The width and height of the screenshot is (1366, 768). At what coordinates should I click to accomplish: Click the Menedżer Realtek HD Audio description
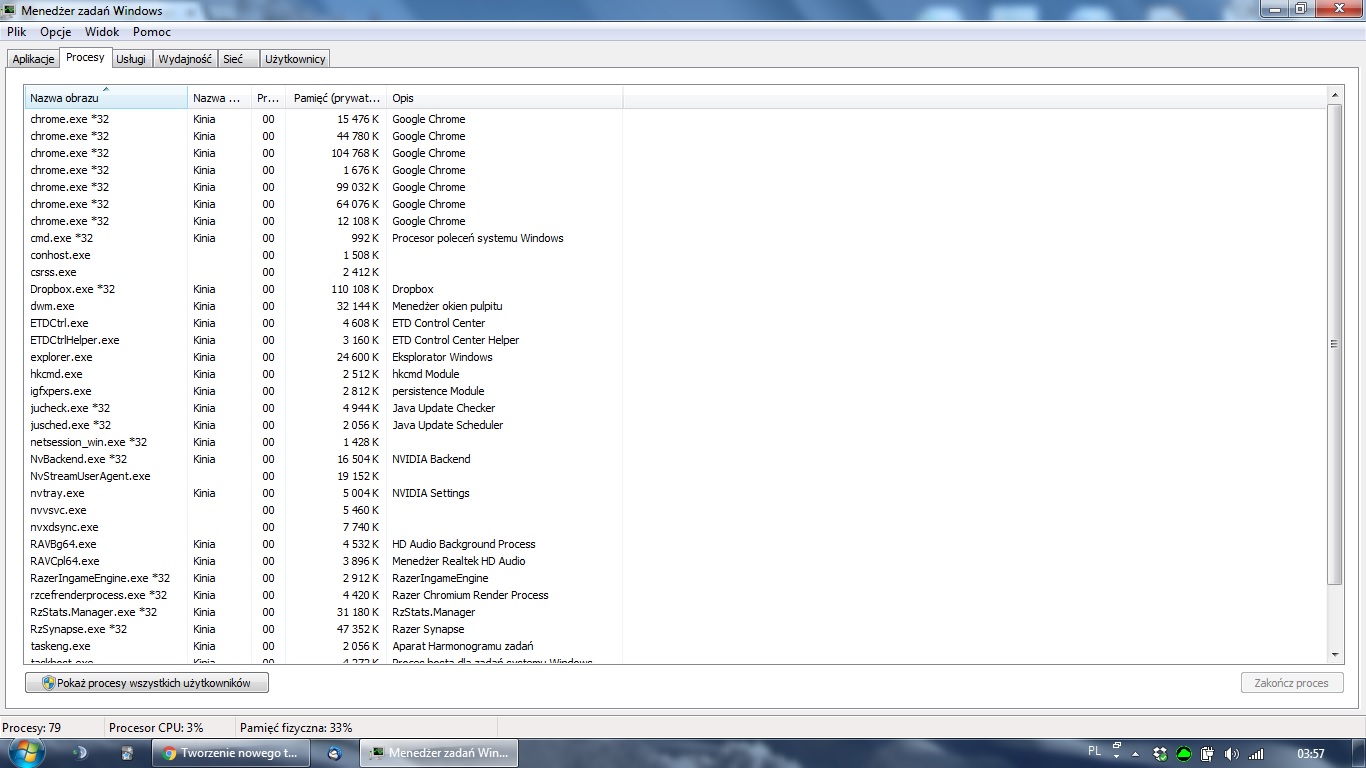click(x=458, y=561)
